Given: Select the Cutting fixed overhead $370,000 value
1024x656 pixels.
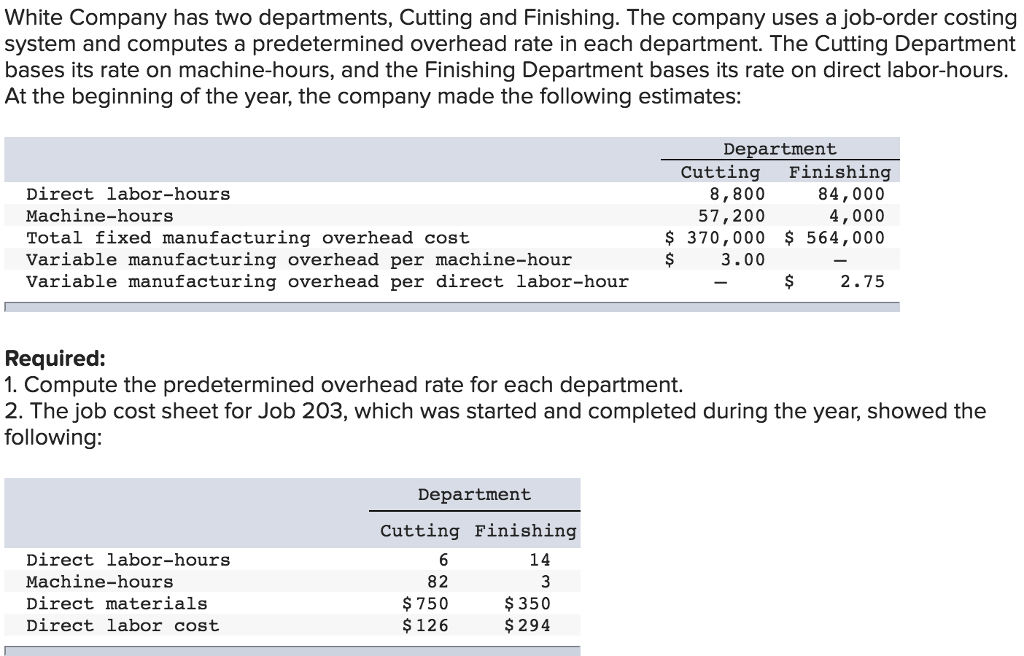Looking at the screenshot, I should coord(716,238).
